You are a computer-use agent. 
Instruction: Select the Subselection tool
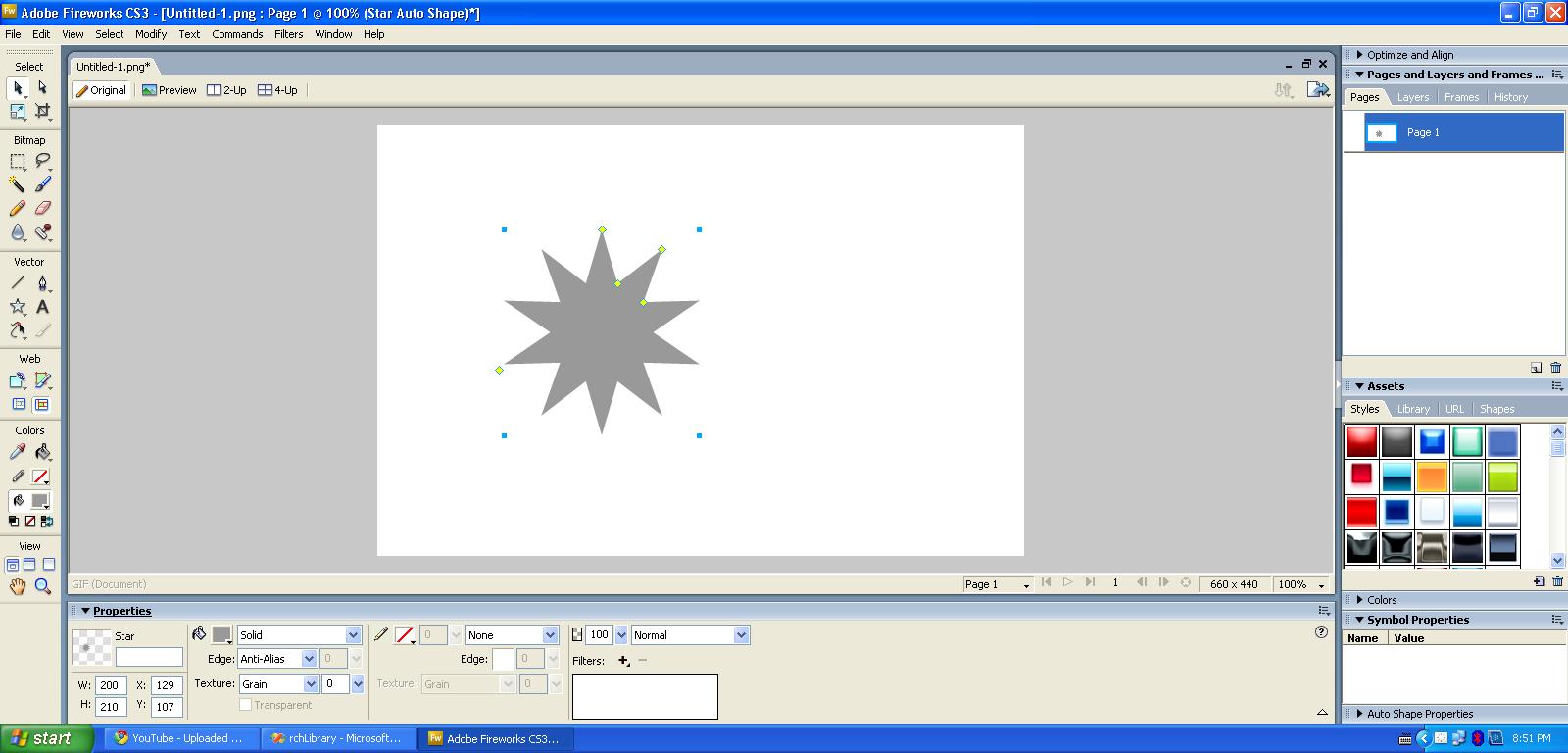point(42,88)
